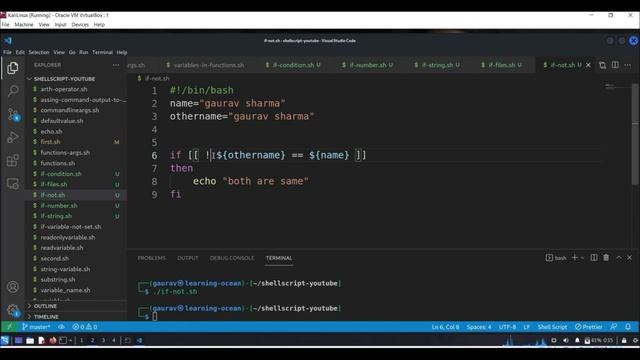
Task: Switch to workspace 4 on the taskbar
Action: click(x=114, y=340)
